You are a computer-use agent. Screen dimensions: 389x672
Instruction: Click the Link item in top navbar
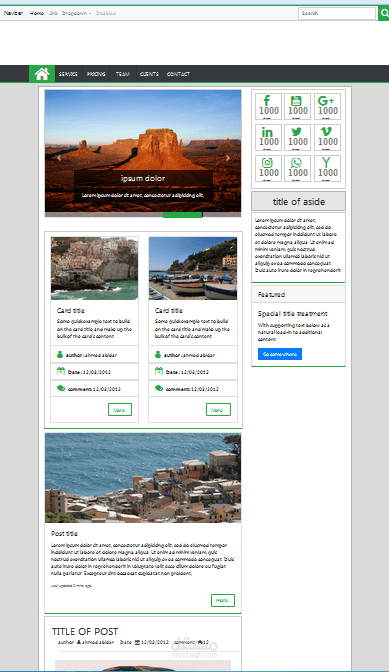pos(53,13)
